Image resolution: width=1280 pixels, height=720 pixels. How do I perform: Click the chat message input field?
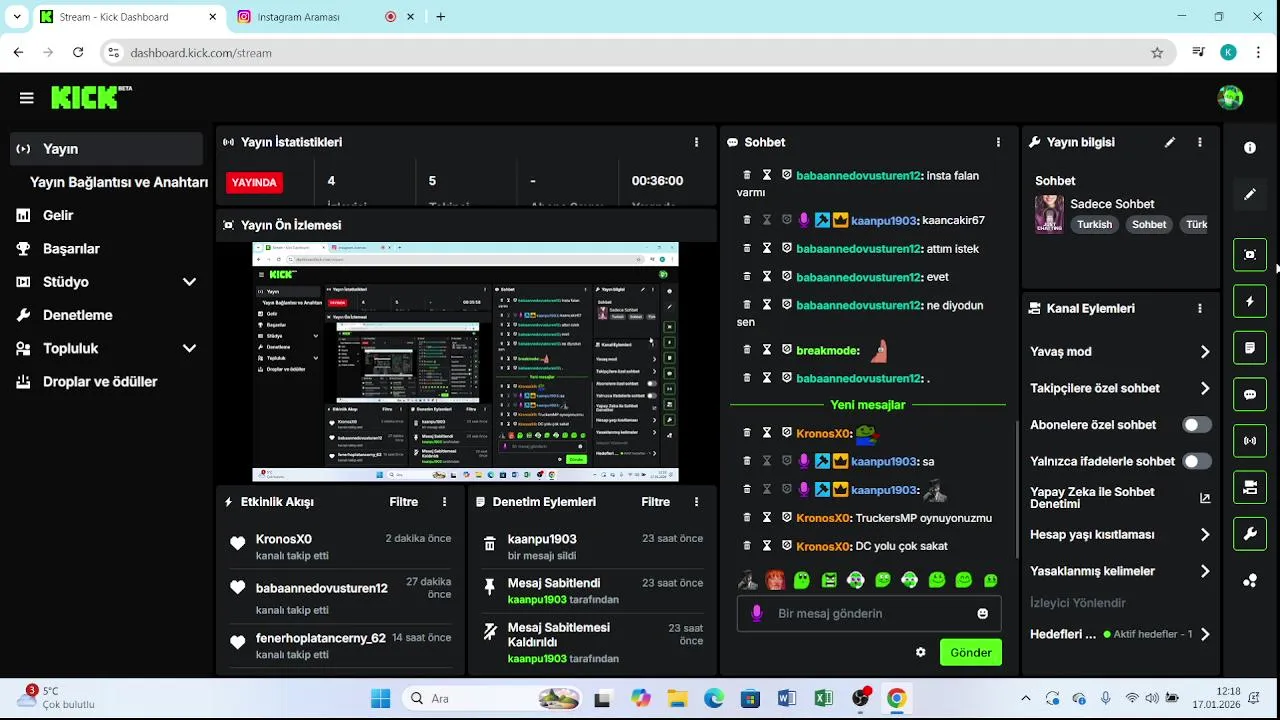tap(870, 613)
